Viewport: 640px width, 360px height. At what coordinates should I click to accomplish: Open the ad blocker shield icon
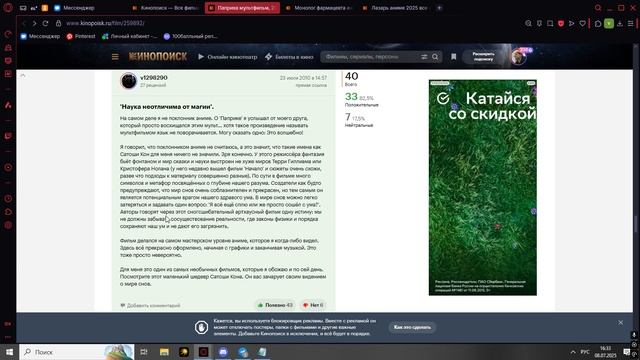pyautogui.click(x=561, y=23)
